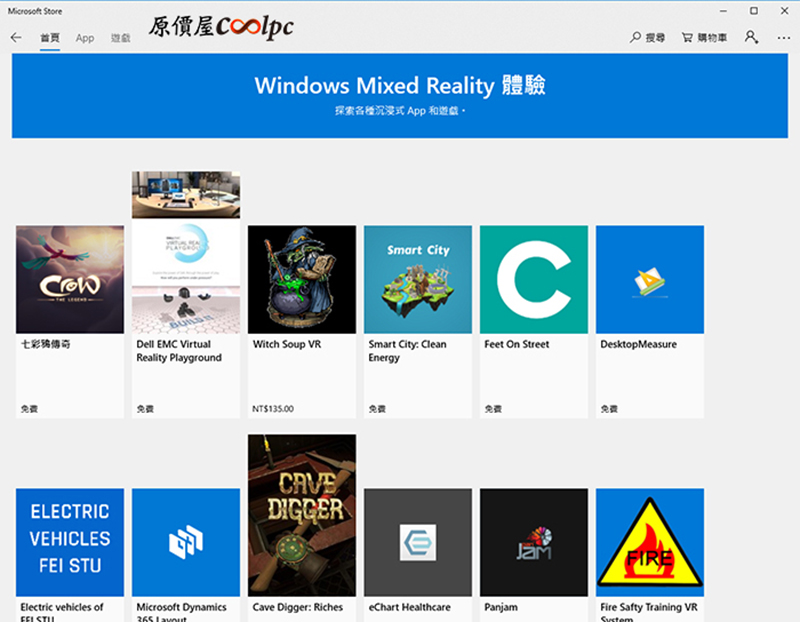
Task: Click the 七彩鴉傳奇 title text
Action: (x=45, y=344)
